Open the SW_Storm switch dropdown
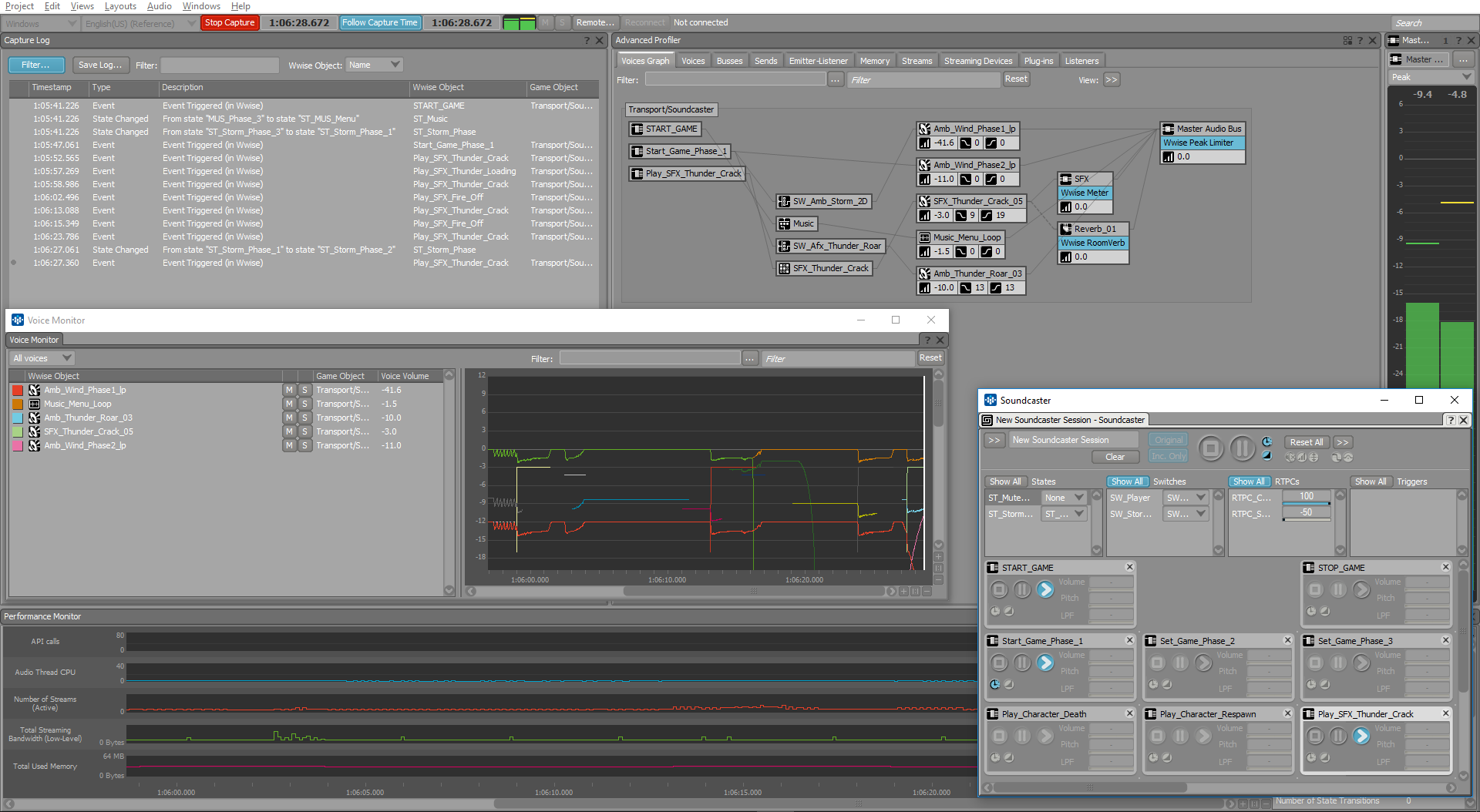This screenshot has height=812, width=1480. 1186,514
